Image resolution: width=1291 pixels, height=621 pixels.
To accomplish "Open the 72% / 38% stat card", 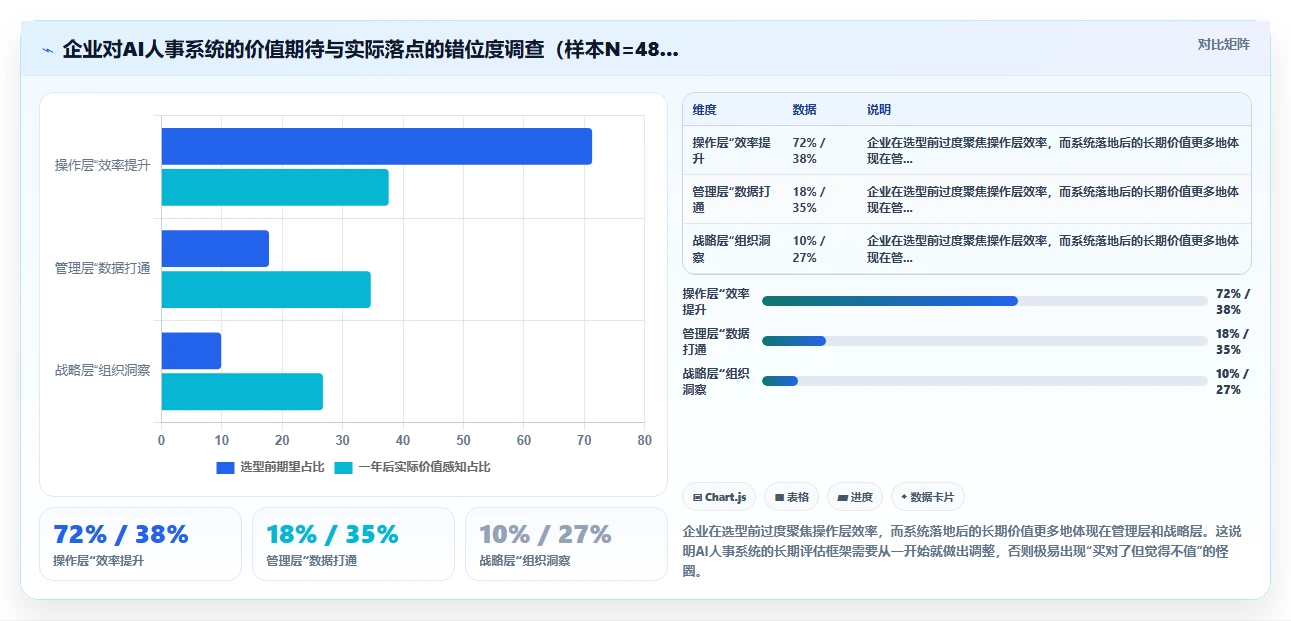I will (140, 544).
